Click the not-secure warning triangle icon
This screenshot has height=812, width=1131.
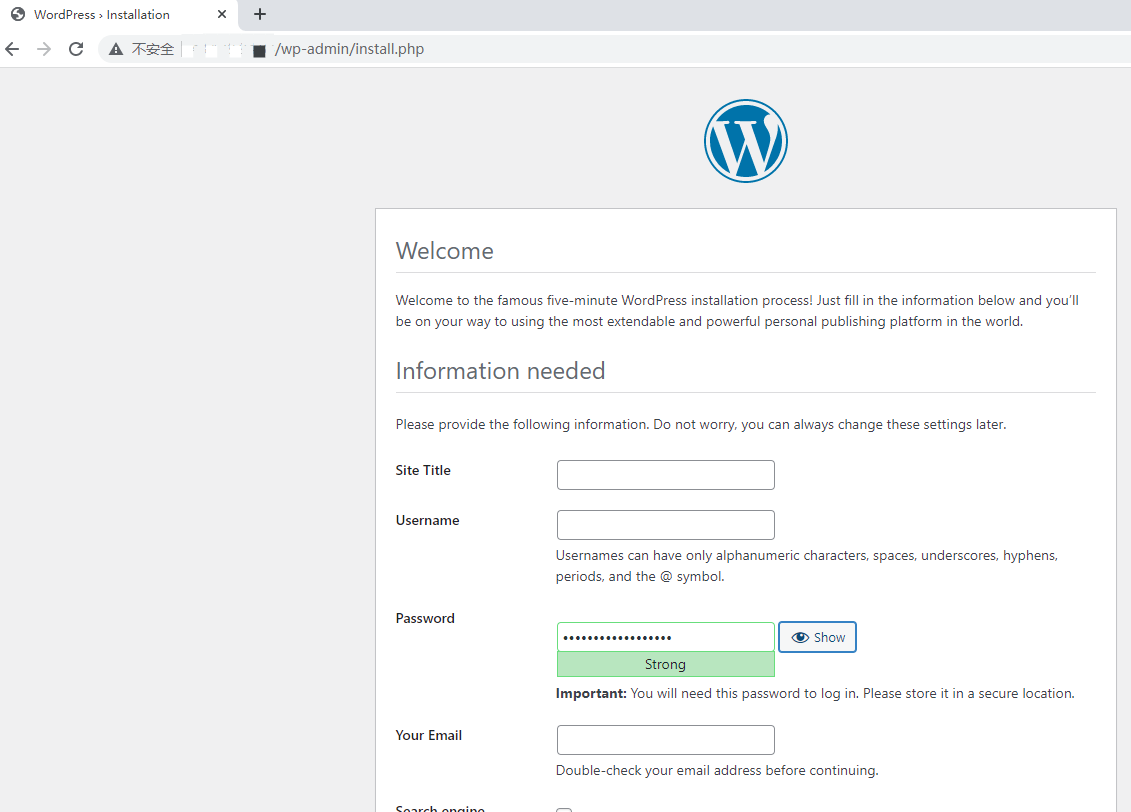pyautogui.click(x=116, y=49)
